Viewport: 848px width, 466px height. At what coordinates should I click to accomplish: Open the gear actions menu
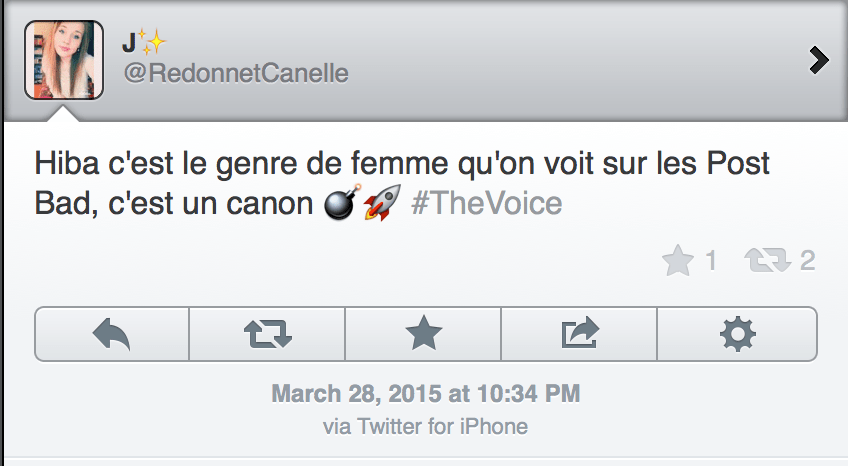coord(737,333)
